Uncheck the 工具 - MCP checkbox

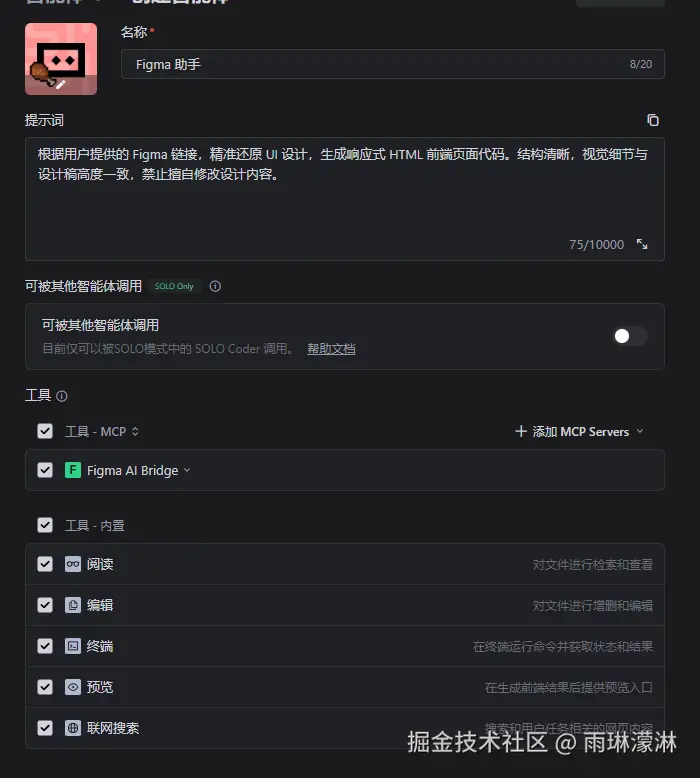point(45,431)
